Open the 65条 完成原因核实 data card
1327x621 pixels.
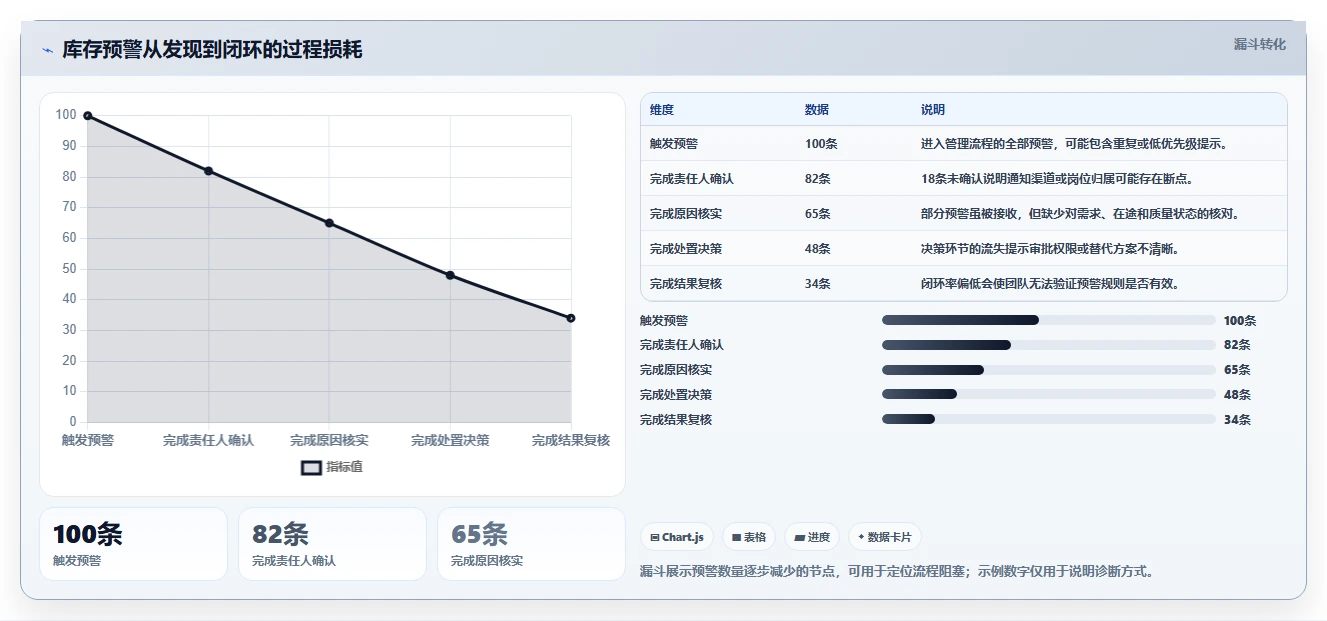[x=531, y=544]
